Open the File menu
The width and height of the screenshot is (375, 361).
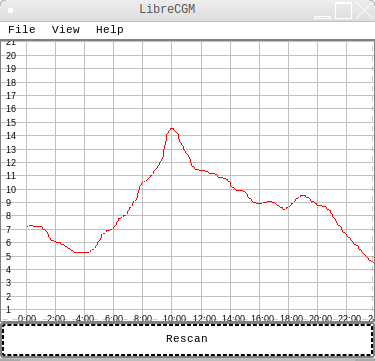22,30
